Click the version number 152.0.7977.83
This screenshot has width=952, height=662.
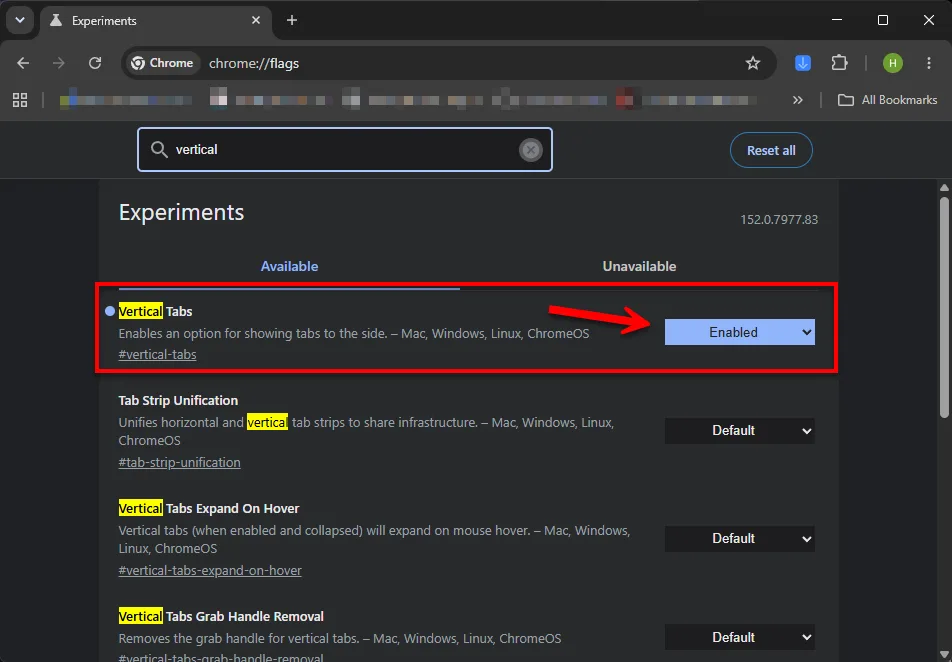779,220
